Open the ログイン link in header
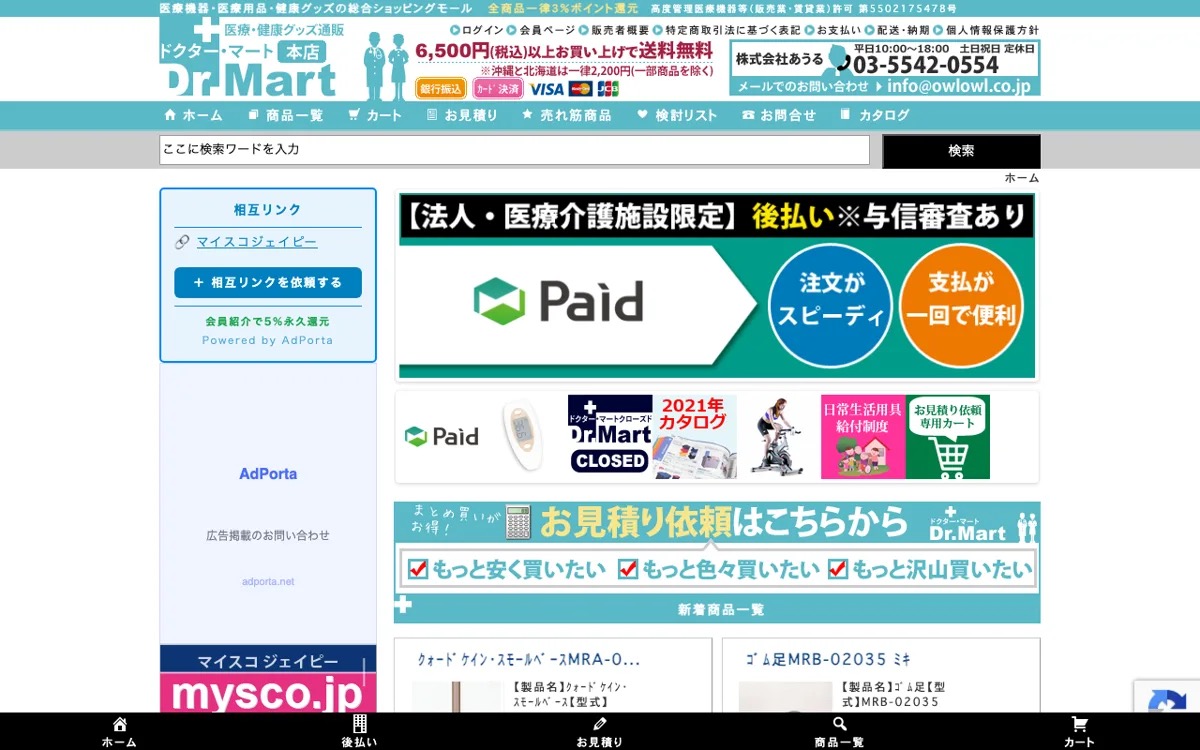The height and width of the screenshot is (750, 1200). [x=476, y=30]
